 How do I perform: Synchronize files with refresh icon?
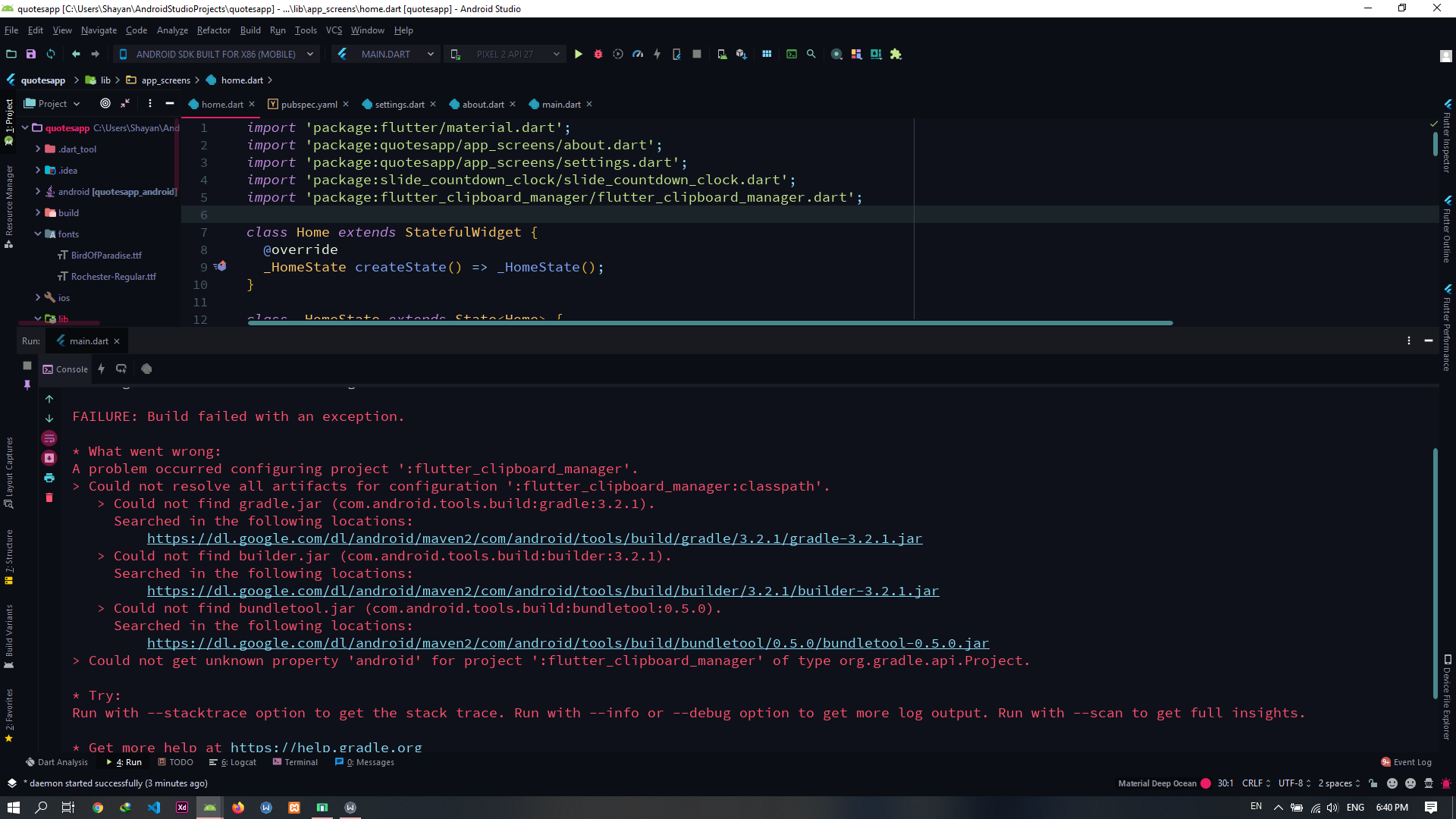(51, 55)
